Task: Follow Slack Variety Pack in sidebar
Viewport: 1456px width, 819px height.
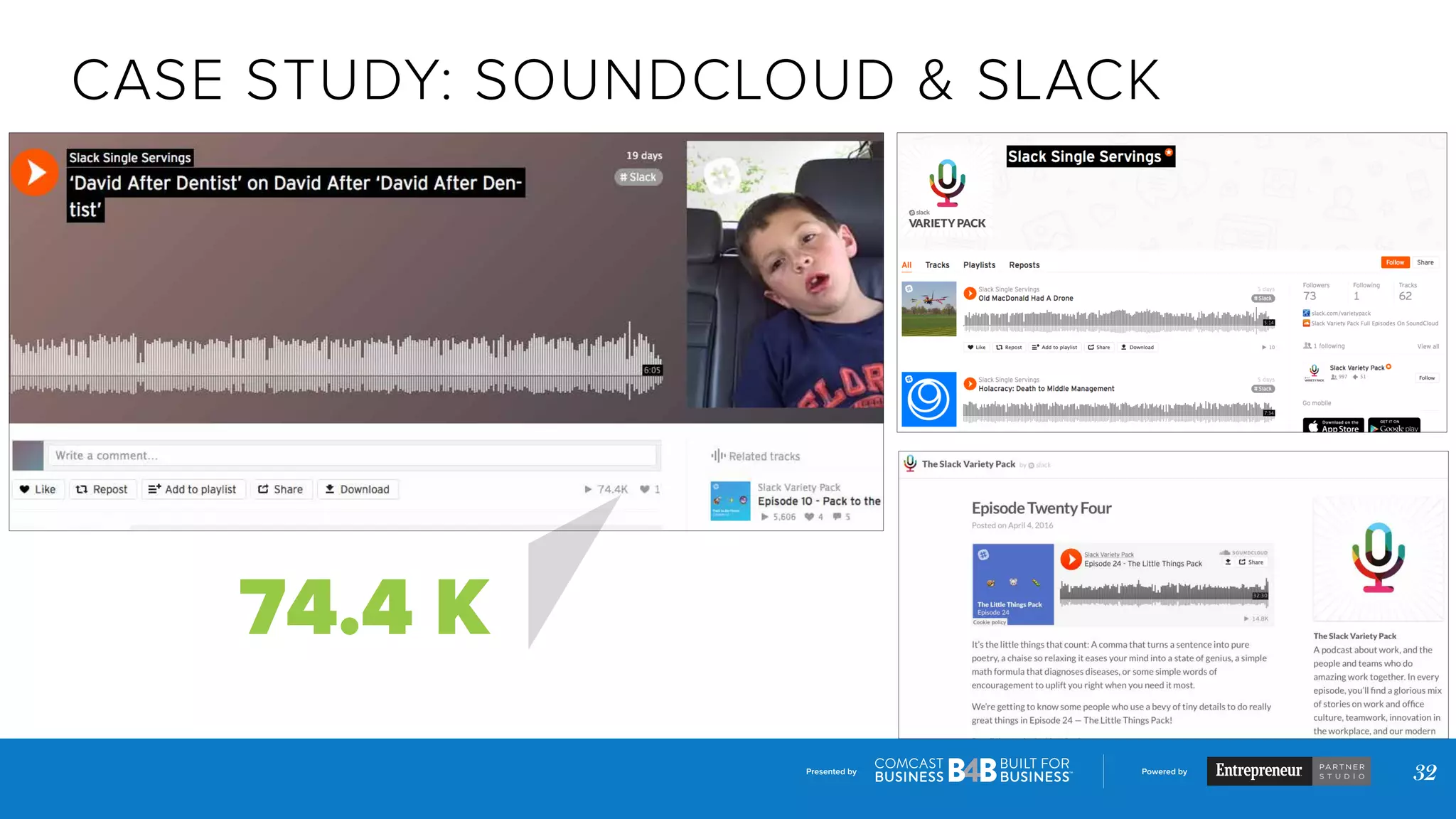Action: pyautogui.click(x=1427, y=378)
